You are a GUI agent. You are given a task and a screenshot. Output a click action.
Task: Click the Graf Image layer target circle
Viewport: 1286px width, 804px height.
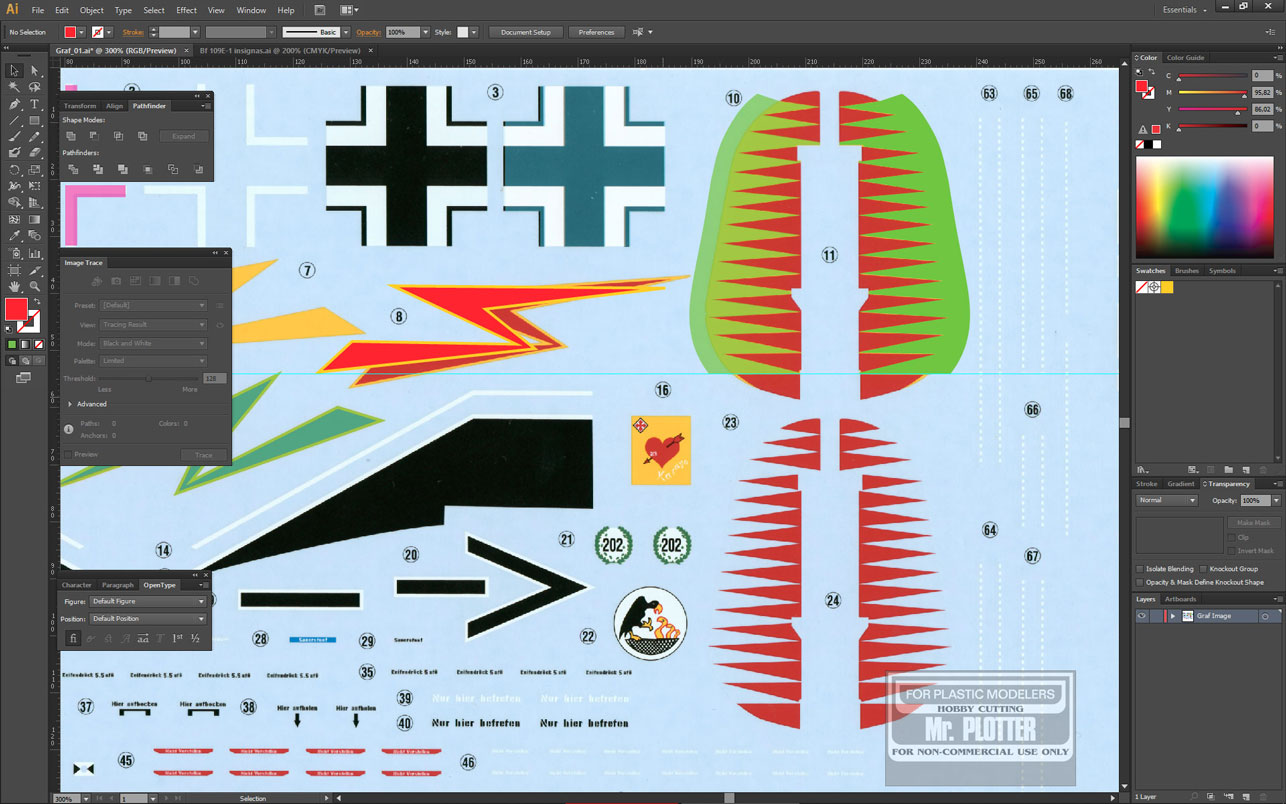(1264, 616)
